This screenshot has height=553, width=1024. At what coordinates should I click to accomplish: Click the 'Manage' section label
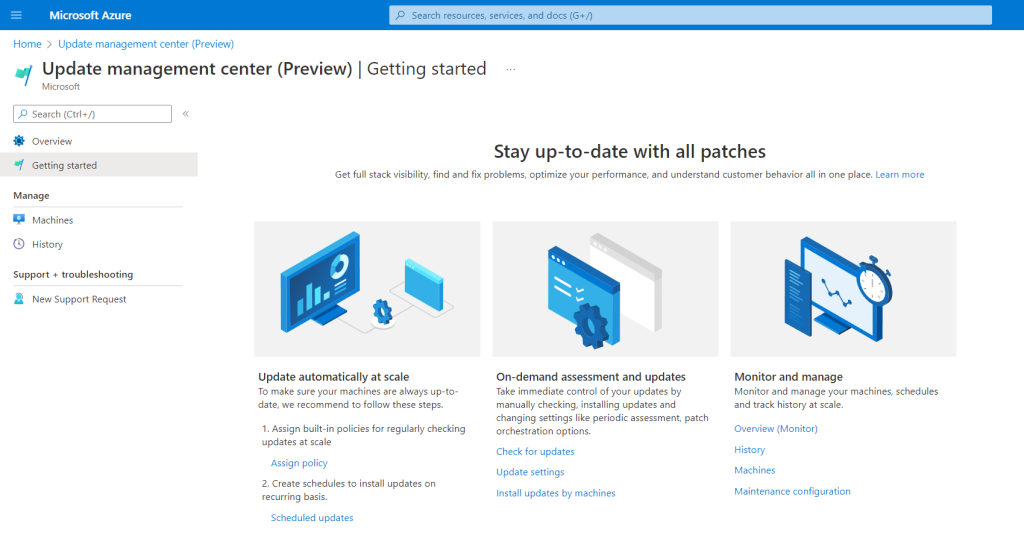(x=31, y=195)
